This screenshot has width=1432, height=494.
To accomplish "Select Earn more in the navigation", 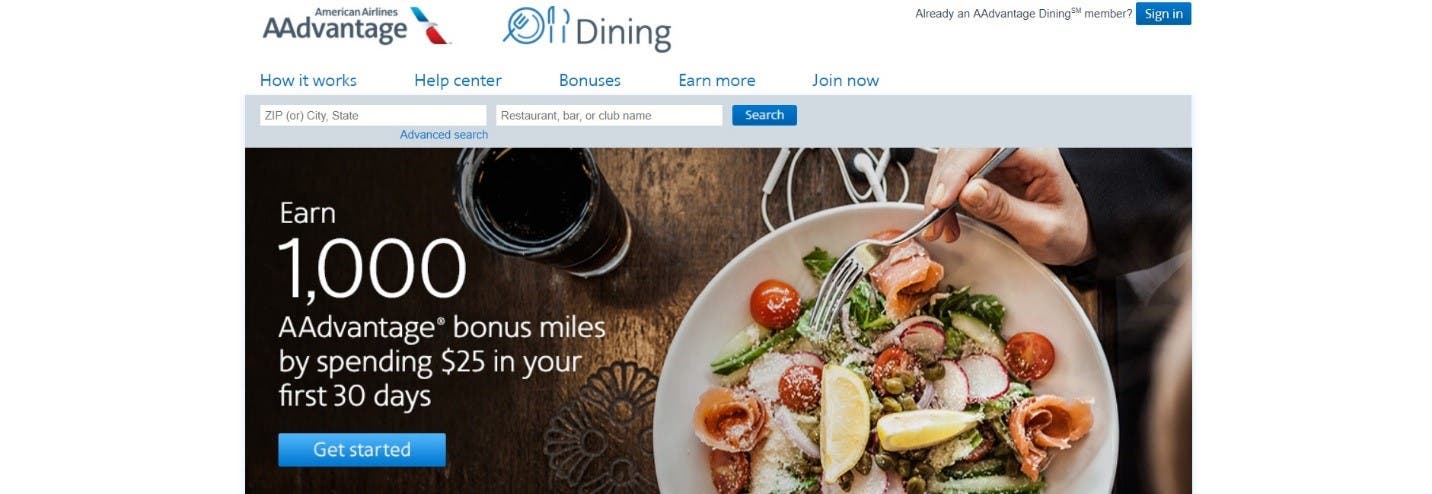I will (717, 80).
